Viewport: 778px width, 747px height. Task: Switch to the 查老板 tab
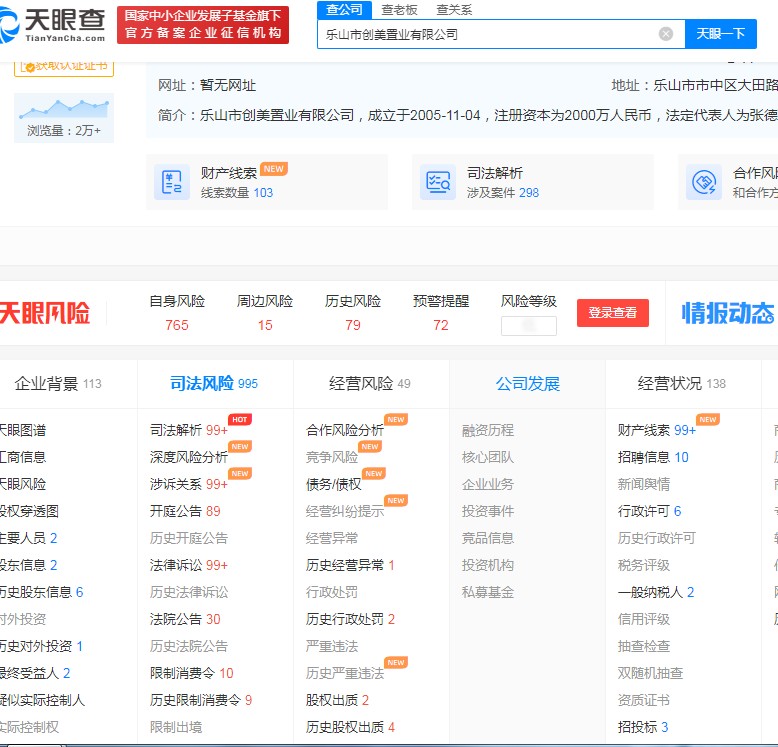[399, 10]
